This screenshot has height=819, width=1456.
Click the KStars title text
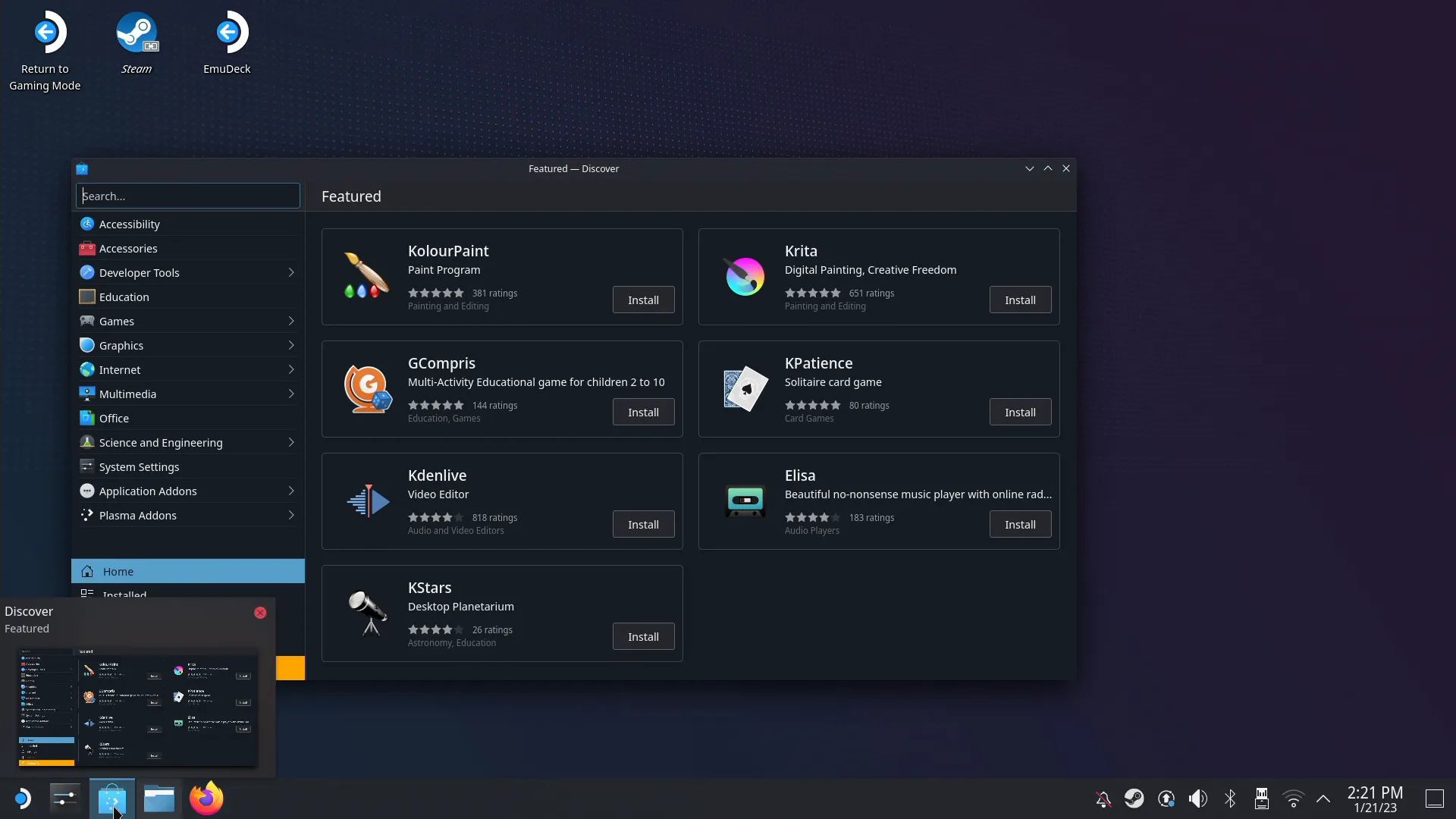[x=429, y=588]
